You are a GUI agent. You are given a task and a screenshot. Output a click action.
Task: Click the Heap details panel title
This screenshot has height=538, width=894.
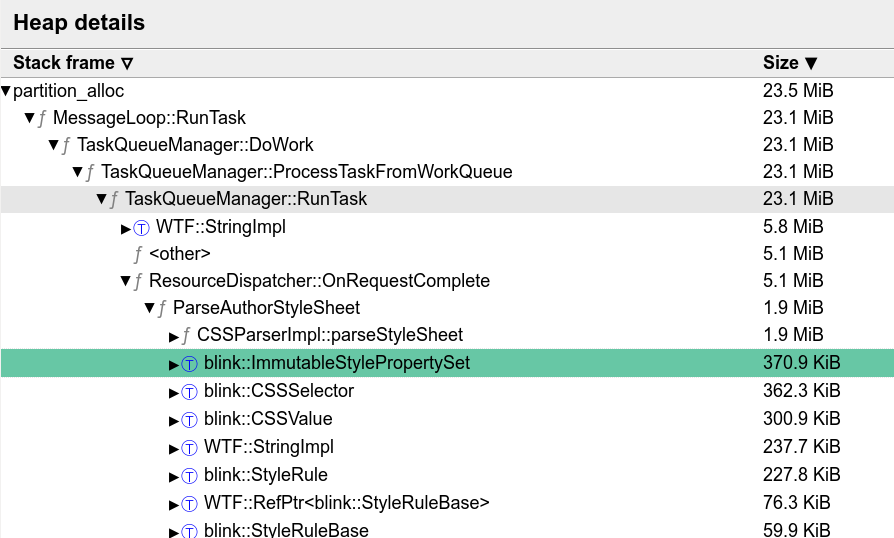(x=79, y=23)
